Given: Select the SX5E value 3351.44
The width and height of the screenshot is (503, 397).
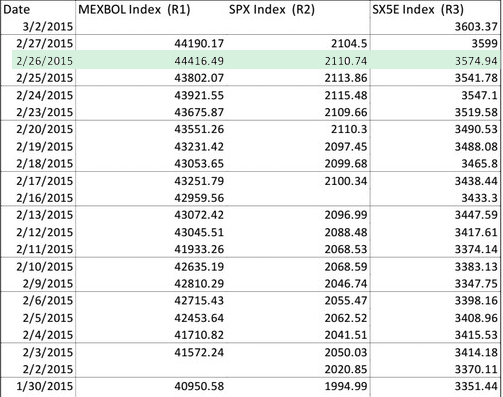Looking at the screenshot, I should pos(476,386).
